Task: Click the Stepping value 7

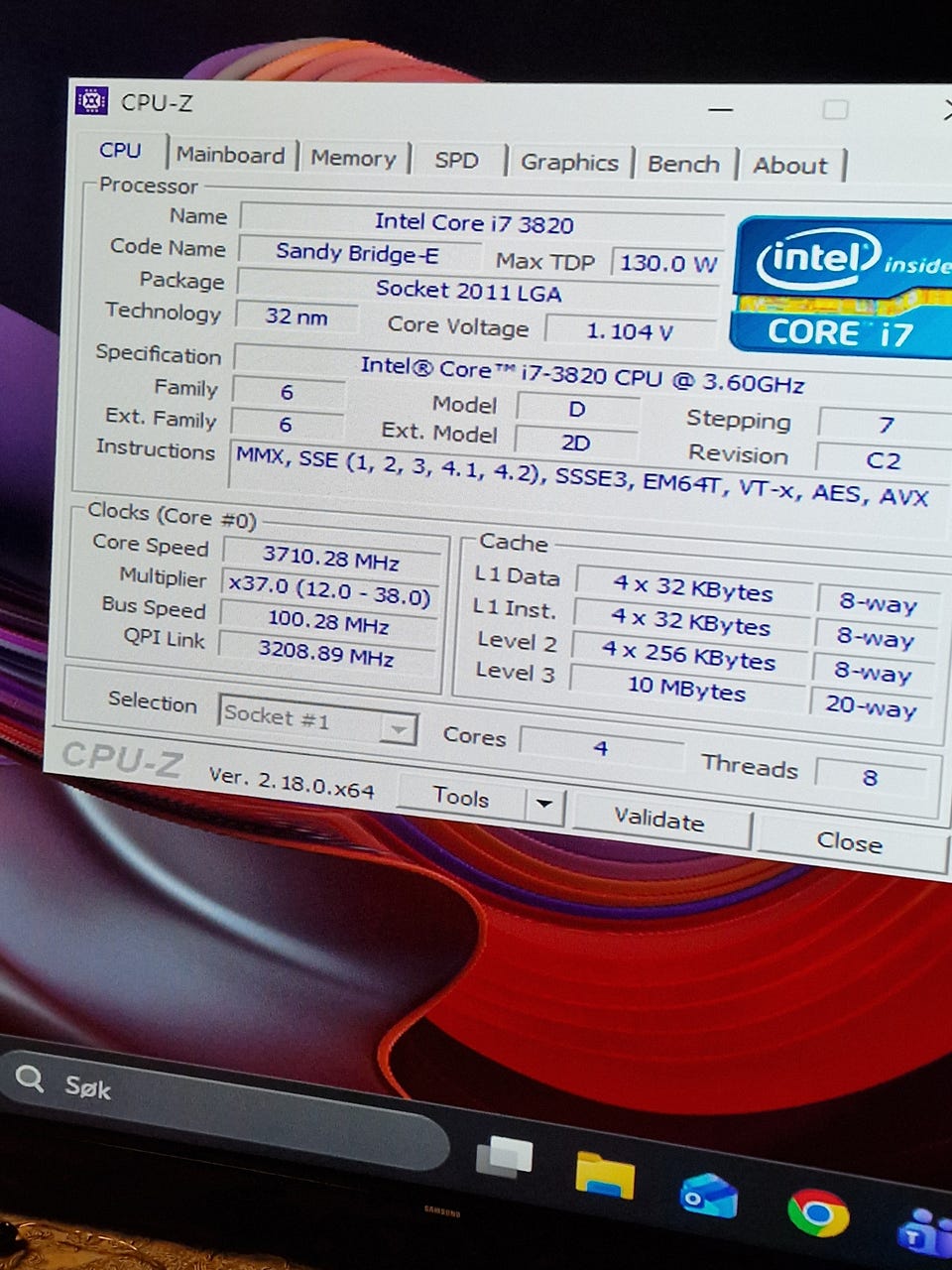Action: pos(886,426)
